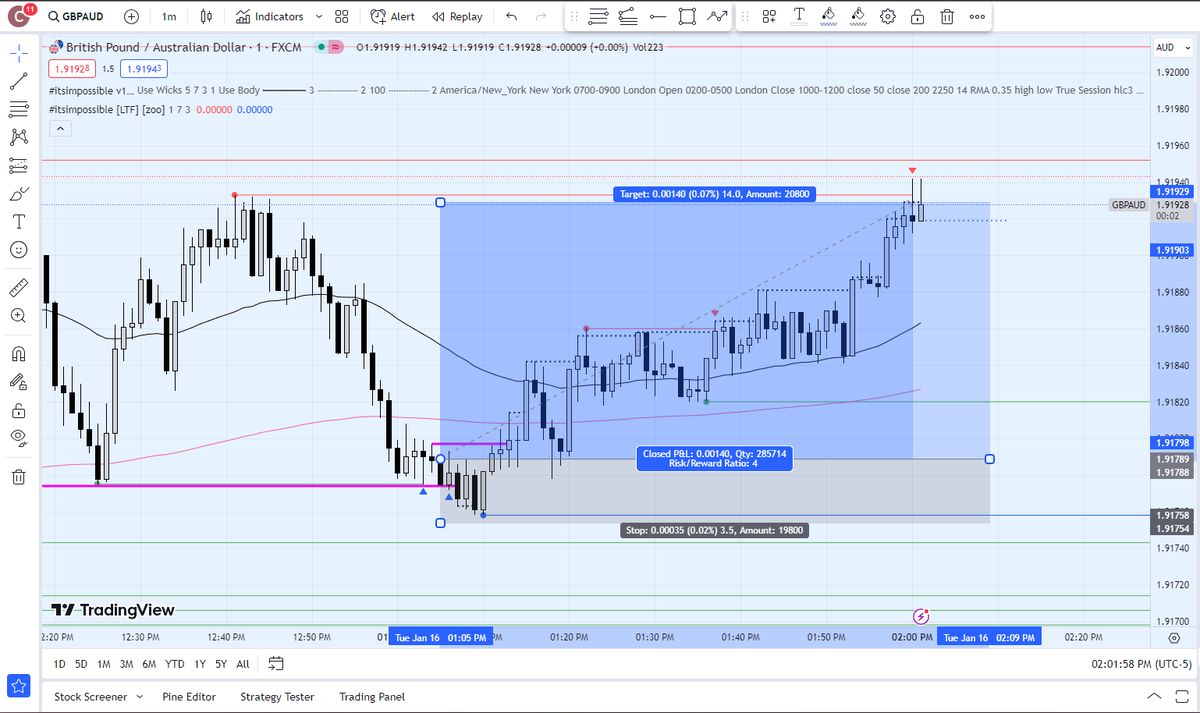This screenshot has width=1200, height=713.
Task: Click the 1.91928 sell price button
Action: (x=71, y=69)
